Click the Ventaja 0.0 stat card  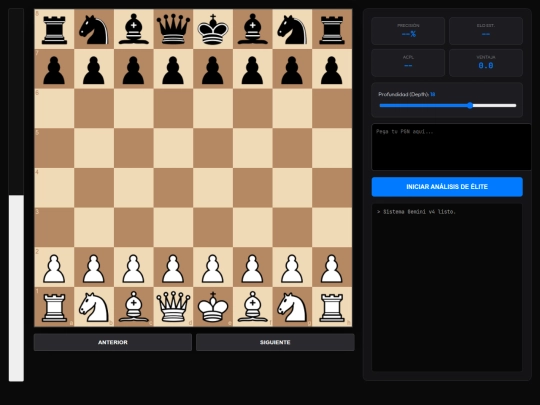[x=486, y=63]
